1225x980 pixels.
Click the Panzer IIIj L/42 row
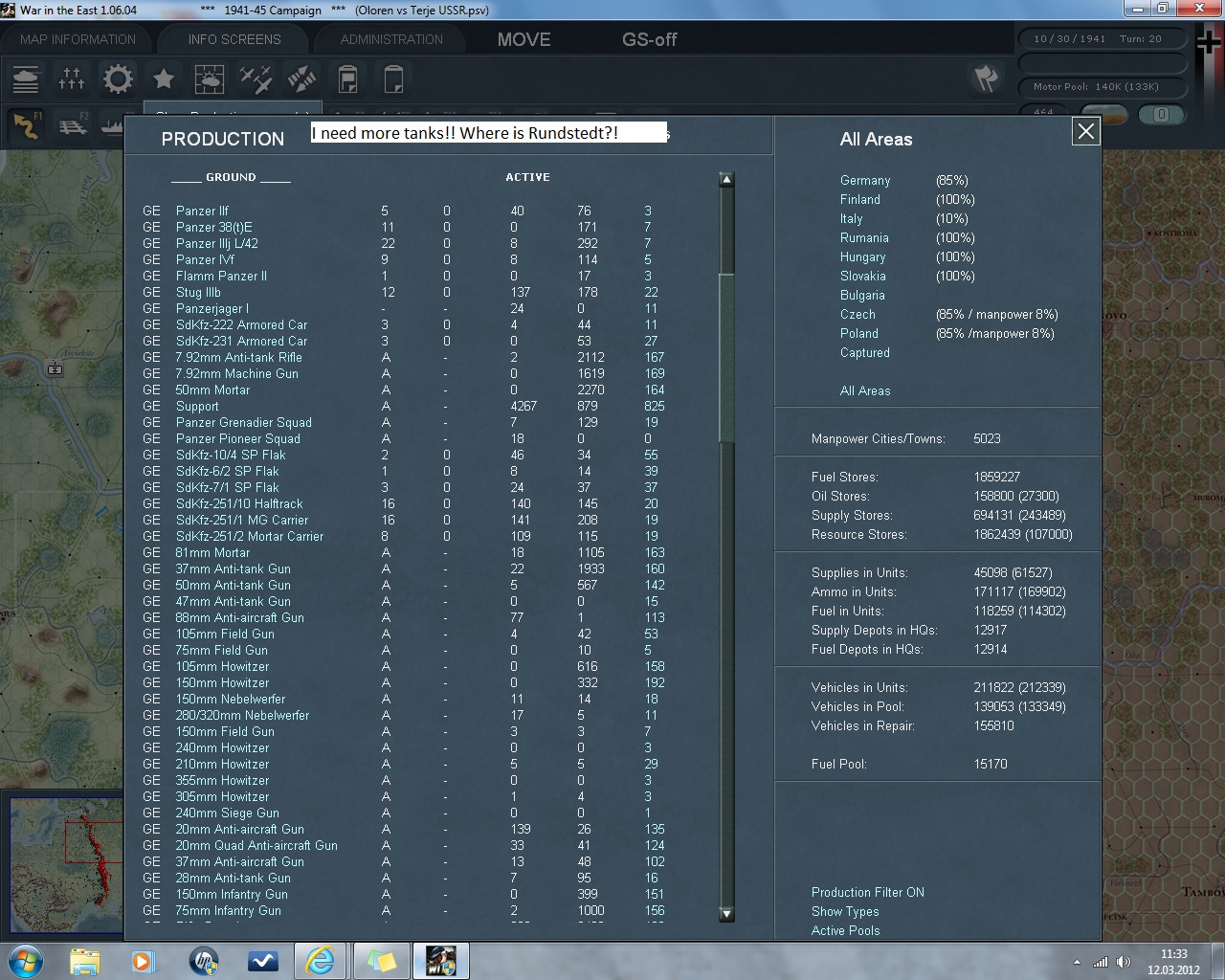pyautogui.click(x=398, y=243)
